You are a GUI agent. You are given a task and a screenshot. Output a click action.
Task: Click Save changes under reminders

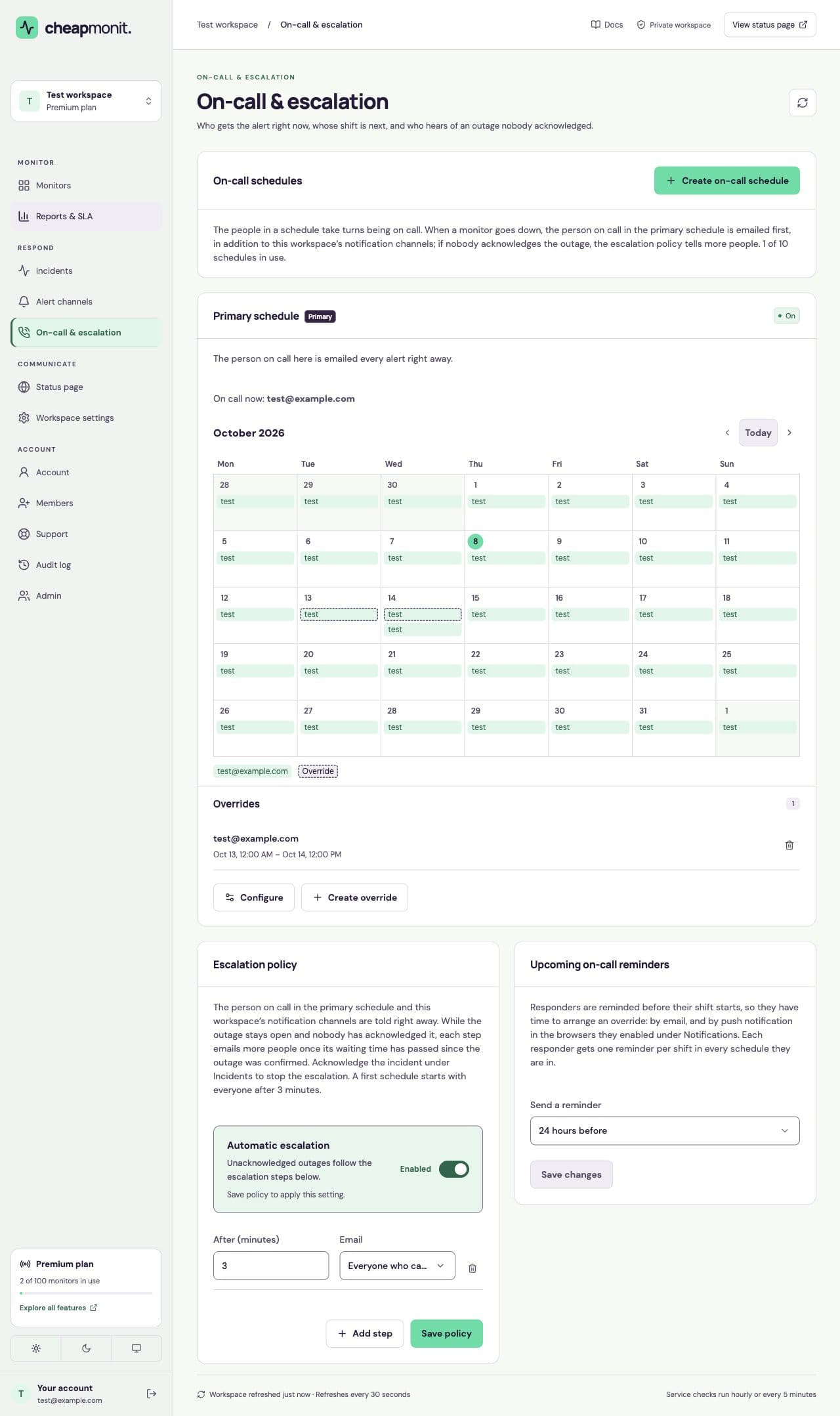[x=571, y=1174]
